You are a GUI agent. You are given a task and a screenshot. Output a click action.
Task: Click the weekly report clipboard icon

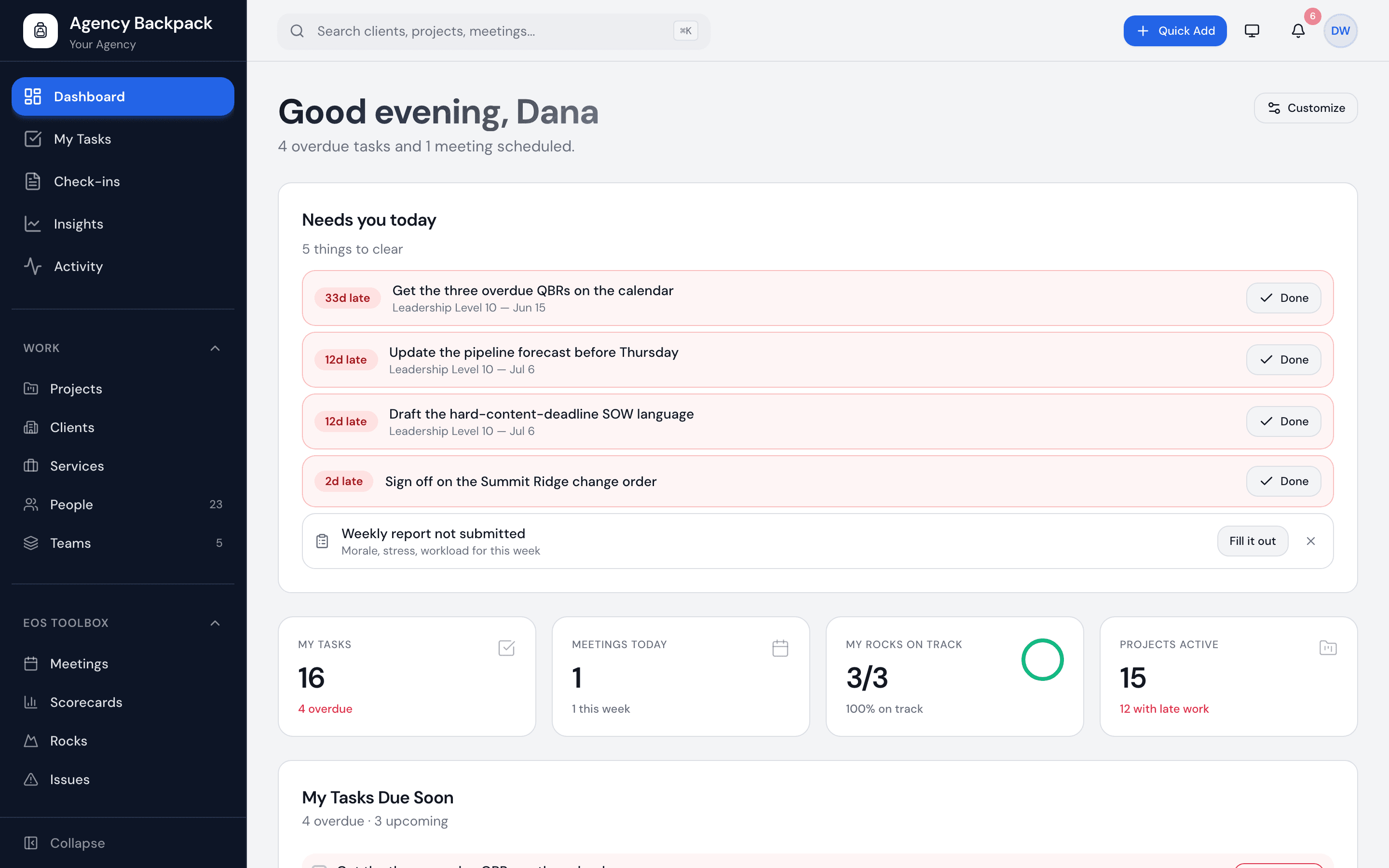pos(322,541)
